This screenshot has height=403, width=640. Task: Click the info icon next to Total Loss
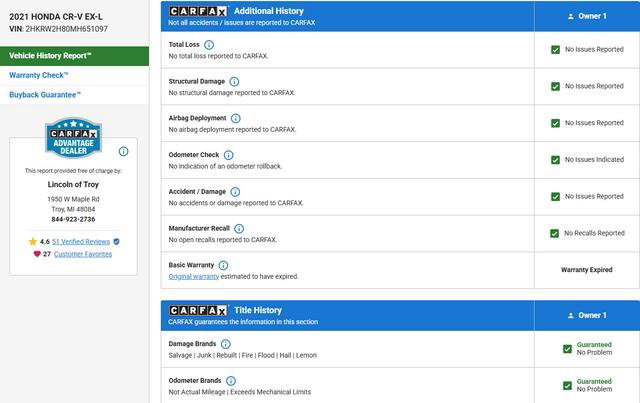209,45
